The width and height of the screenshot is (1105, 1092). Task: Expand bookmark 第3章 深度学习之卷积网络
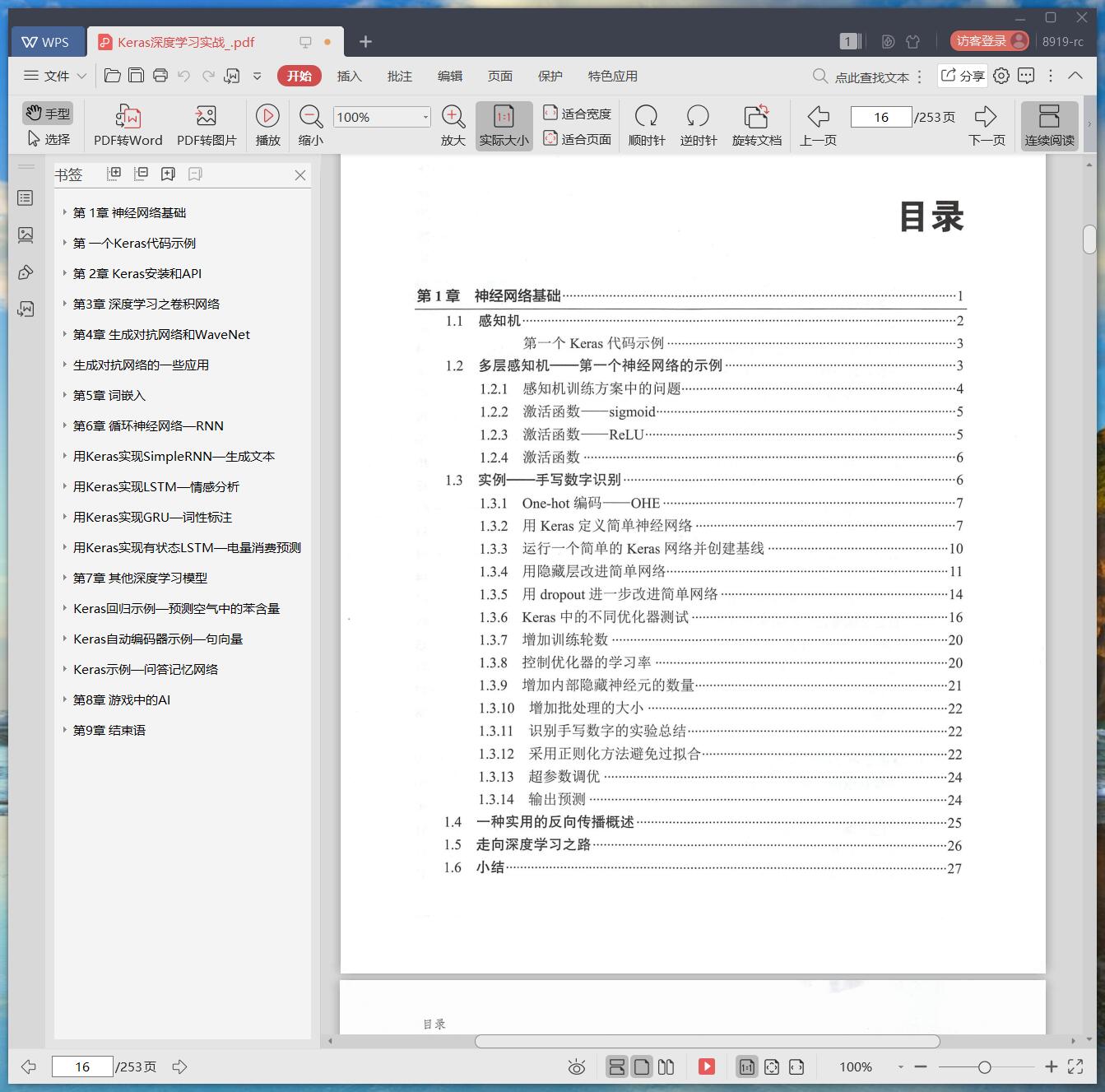64,304
